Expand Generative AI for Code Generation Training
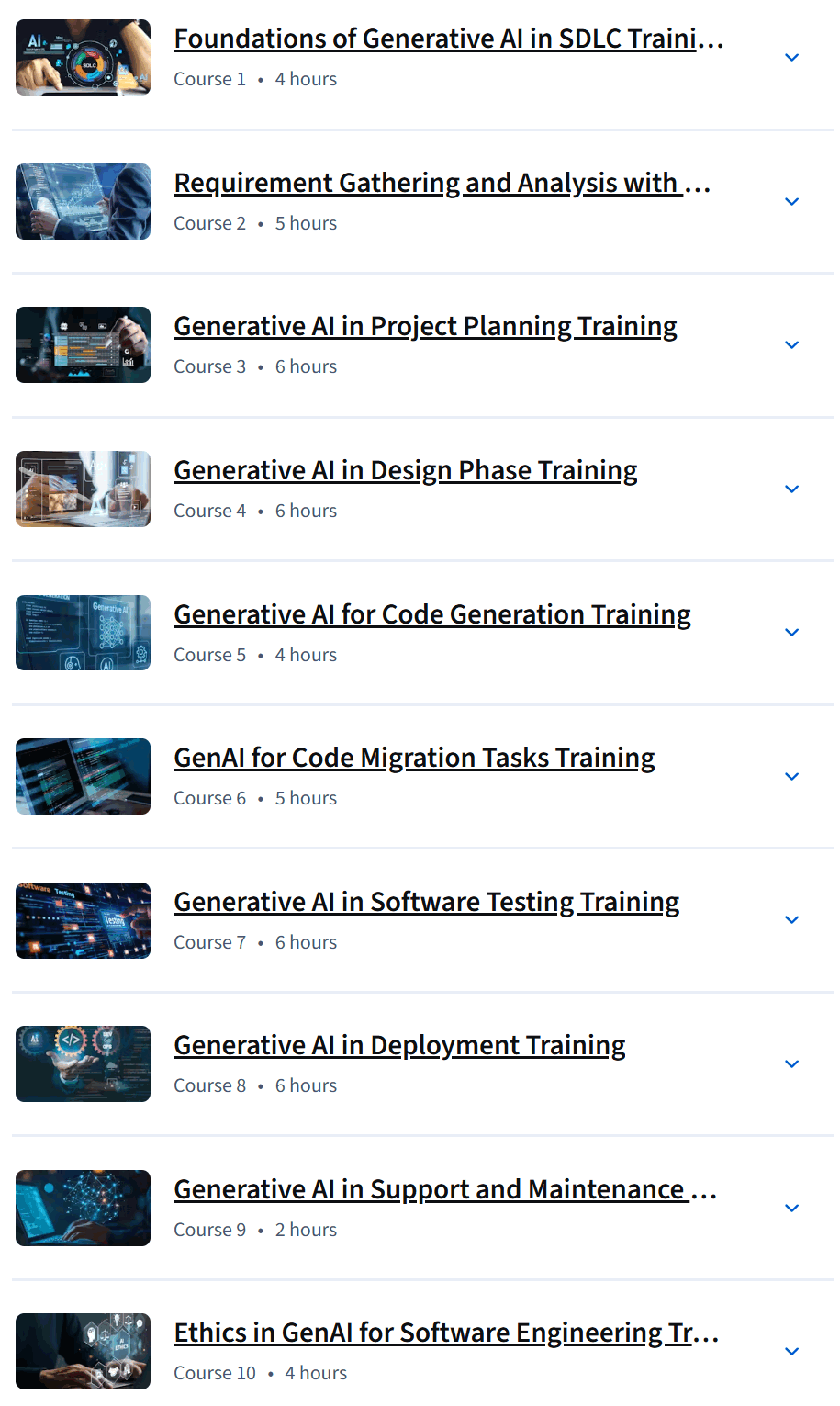This screenshot has width=840, height=1406. coord(792,633)
